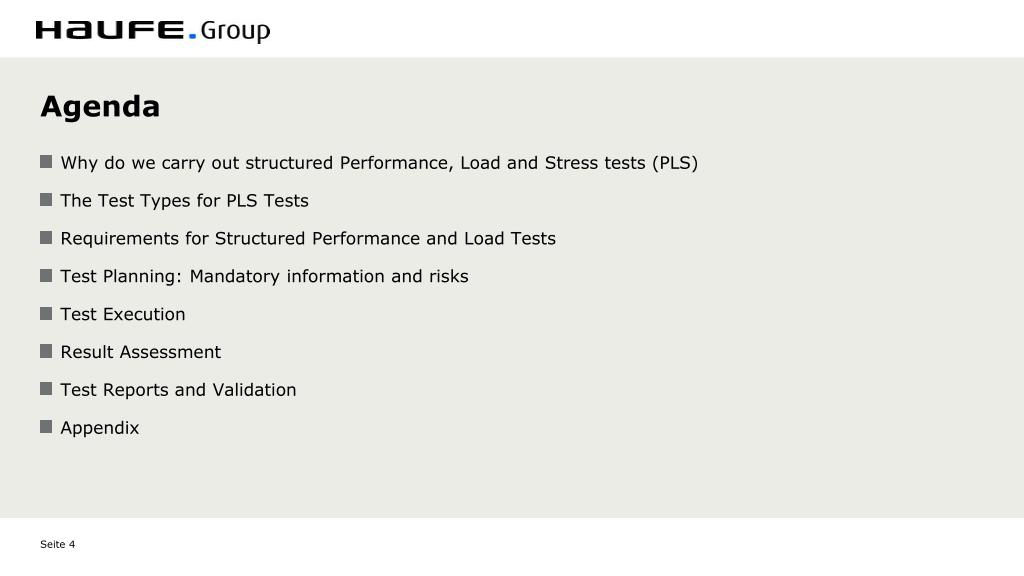This screenshot has width=1024, height=576.
Task: Click bullet square next to Test Planning
Action: tap(46, 275)
